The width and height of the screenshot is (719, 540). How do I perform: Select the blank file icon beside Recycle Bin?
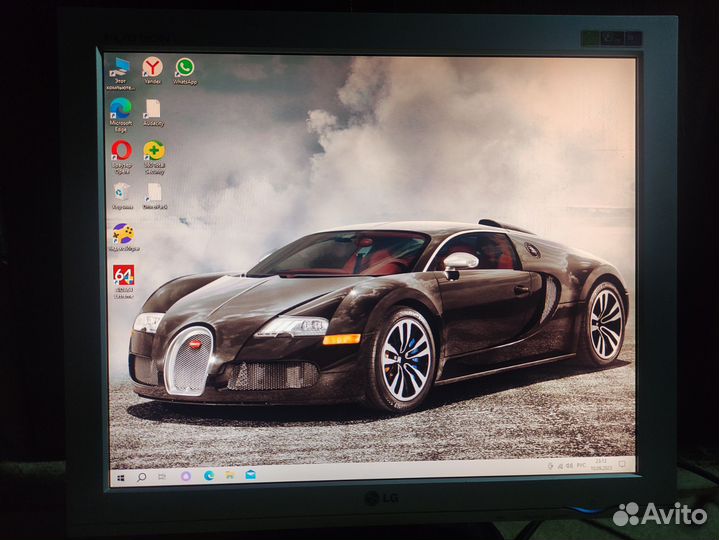pos(154,191)
